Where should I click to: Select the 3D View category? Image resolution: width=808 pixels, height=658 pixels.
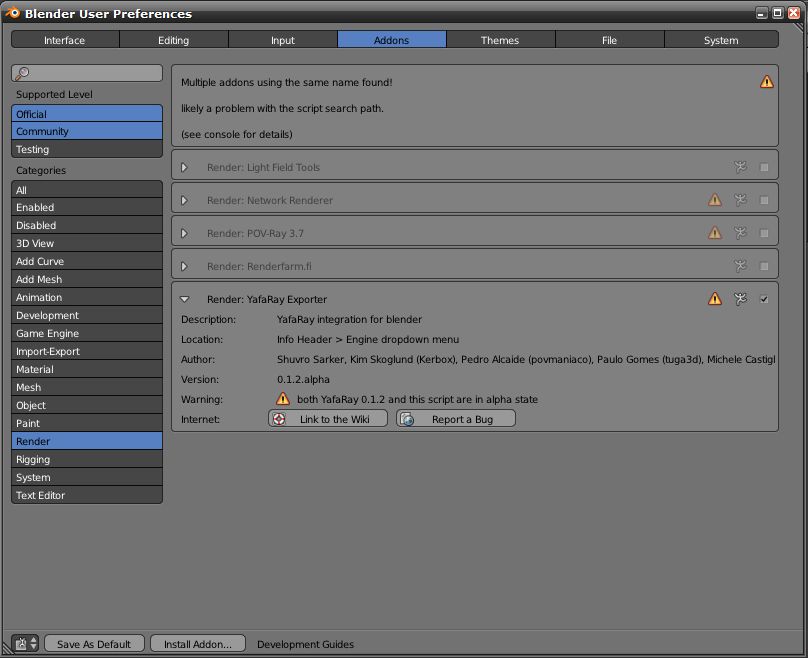click(x=87, y=243)
